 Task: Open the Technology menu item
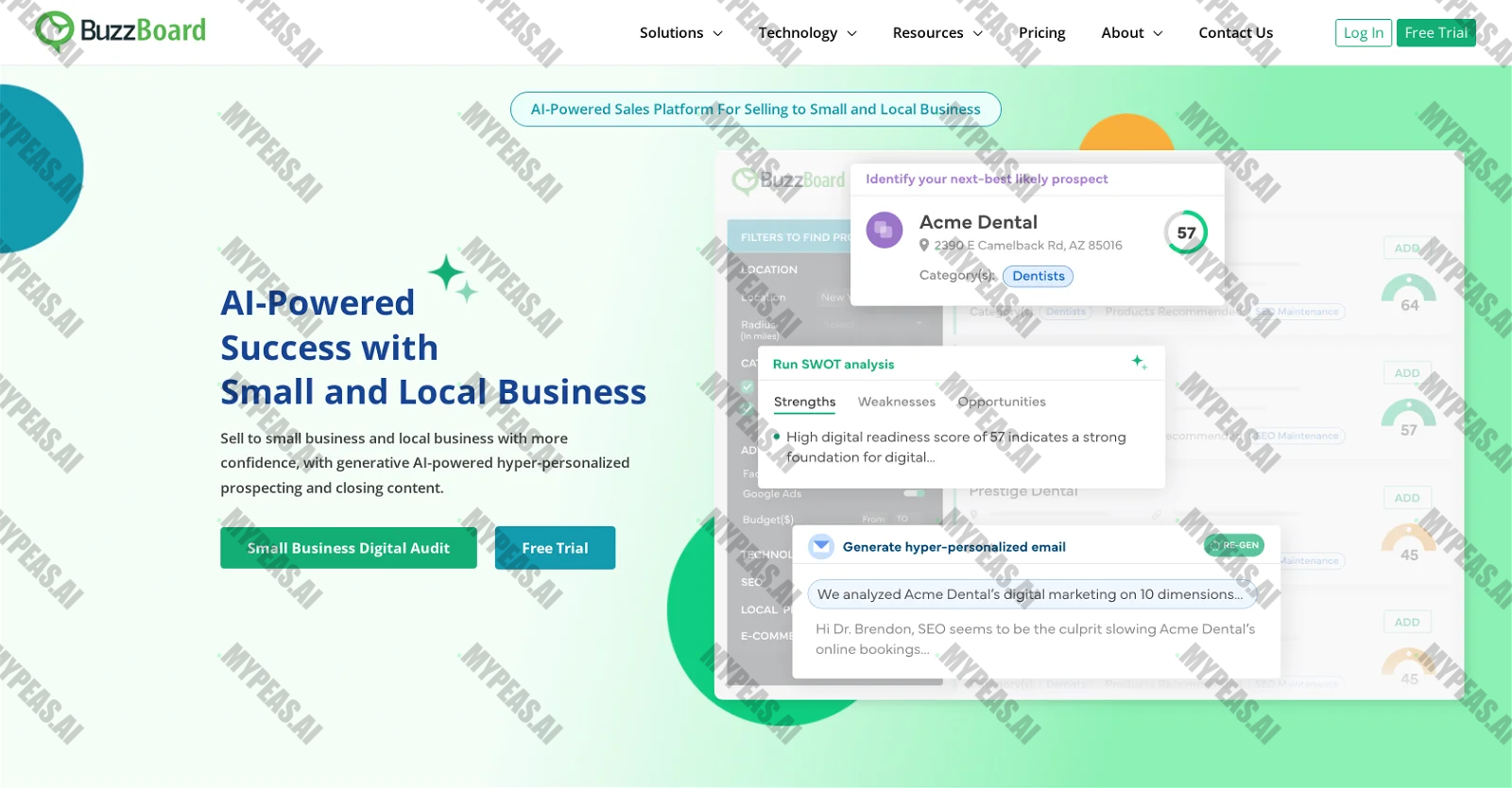tap(798, 32)
